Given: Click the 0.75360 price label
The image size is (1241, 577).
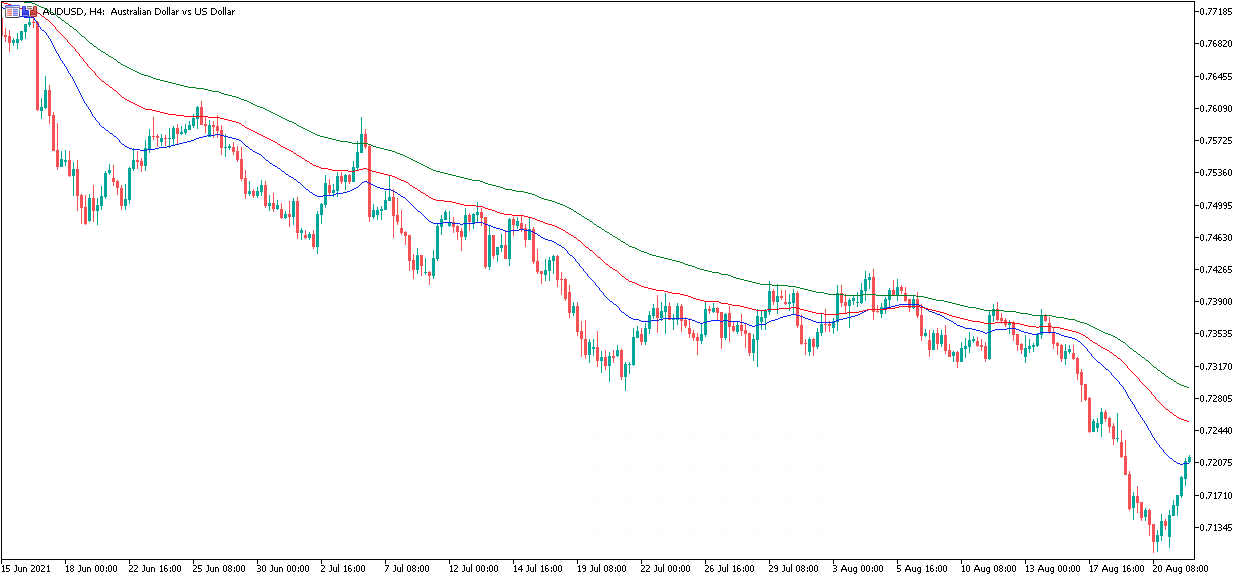Looking at the screenshot, I should 1217,173.
